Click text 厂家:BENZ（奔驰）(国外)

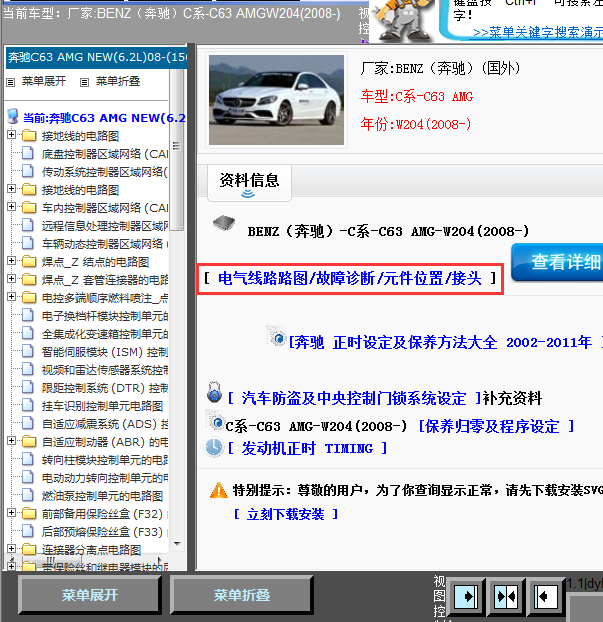tap(440, 68)
